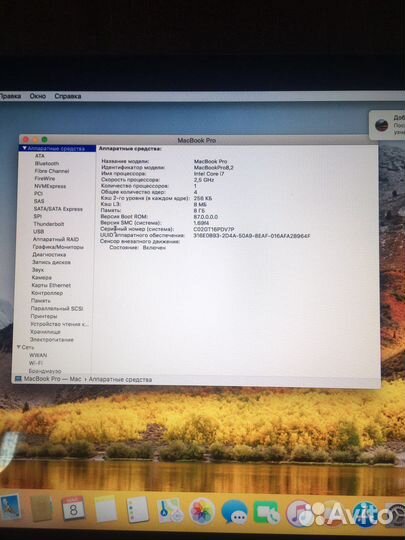Select Аппаратный RAID in the sidebar

pyautogui.click(x=56, y=239)
